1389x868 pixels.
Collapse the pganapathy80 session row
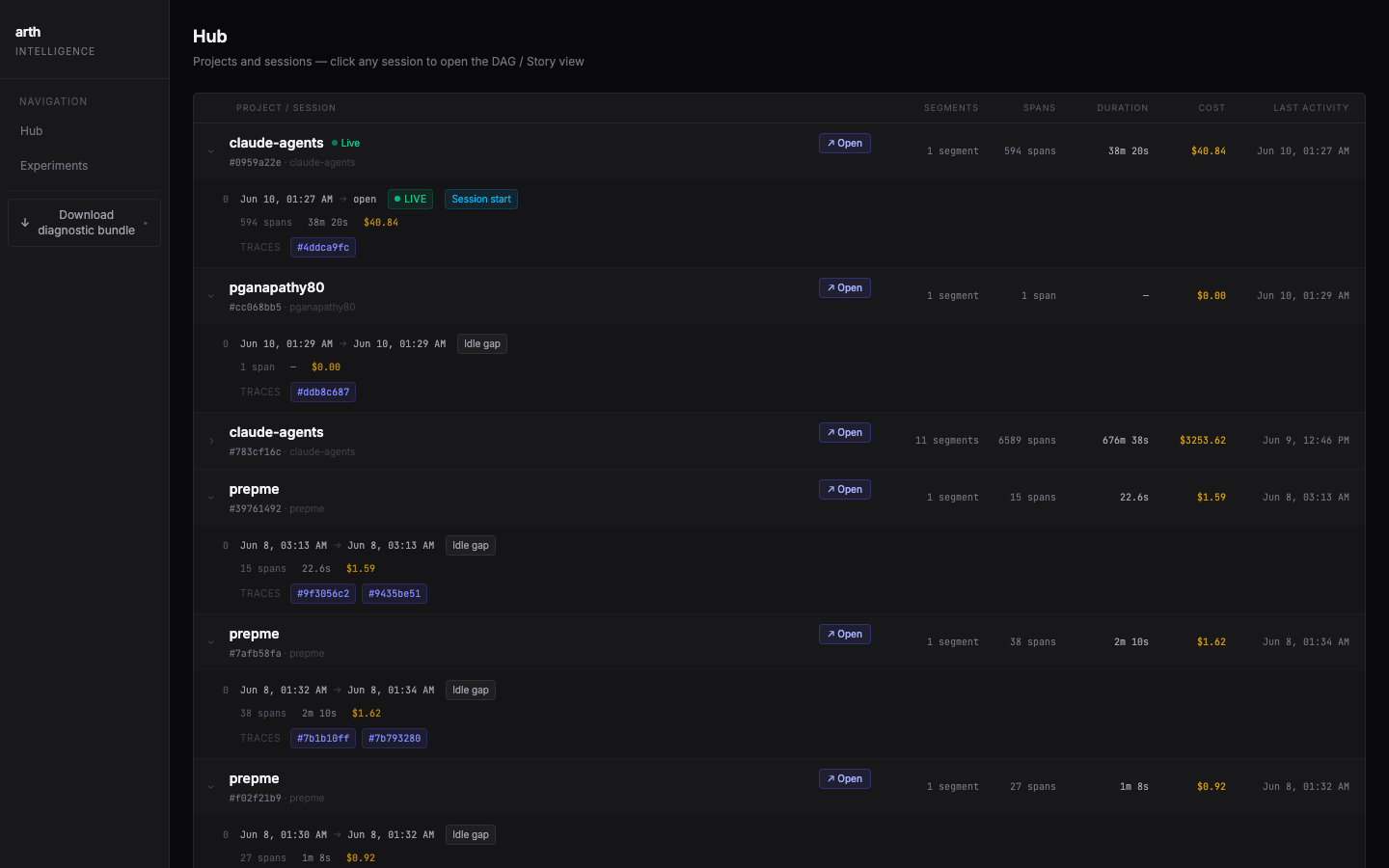point(210,296)
